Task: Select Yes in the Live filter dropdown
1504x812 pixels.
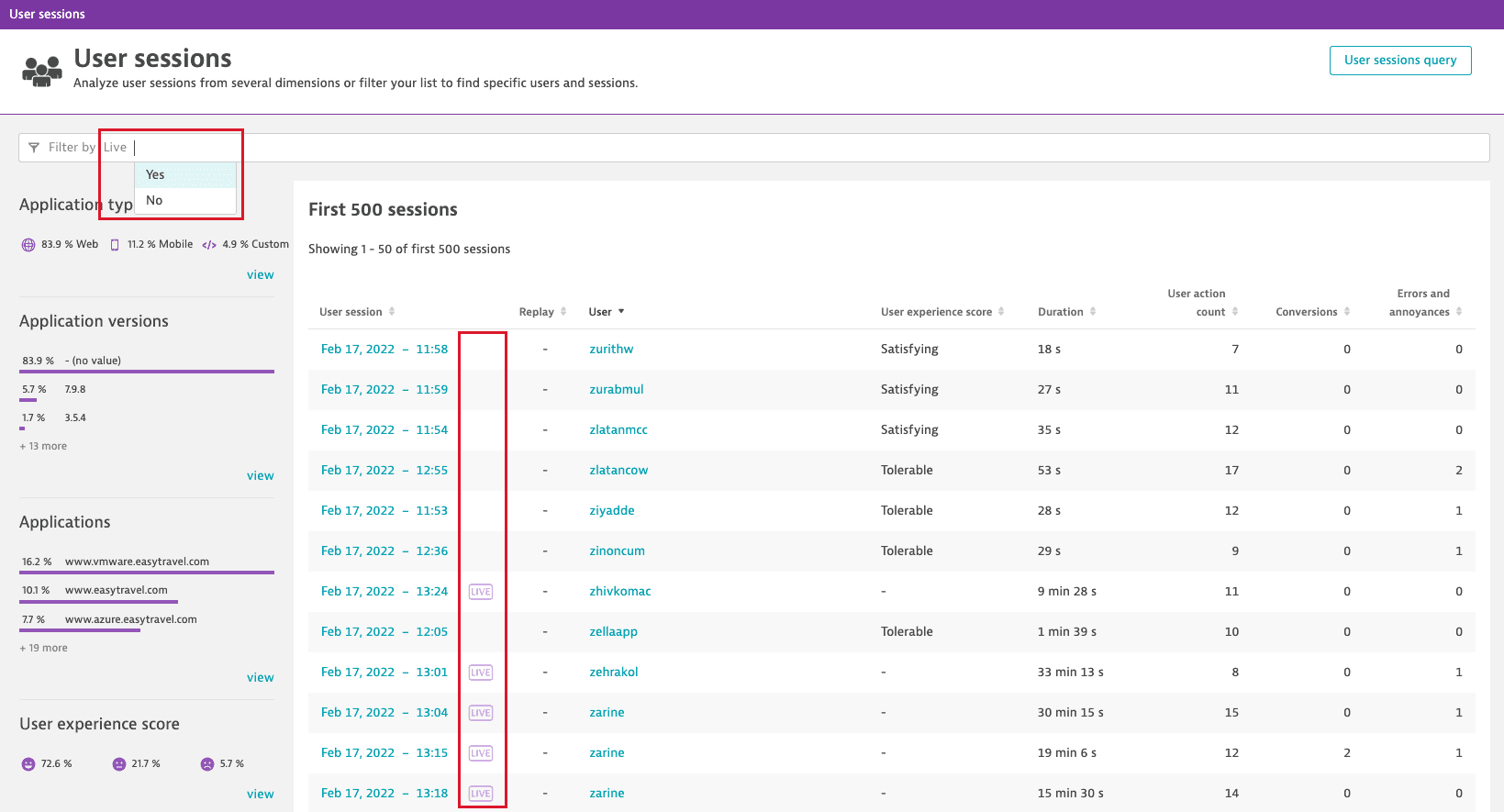Action: 156,174
